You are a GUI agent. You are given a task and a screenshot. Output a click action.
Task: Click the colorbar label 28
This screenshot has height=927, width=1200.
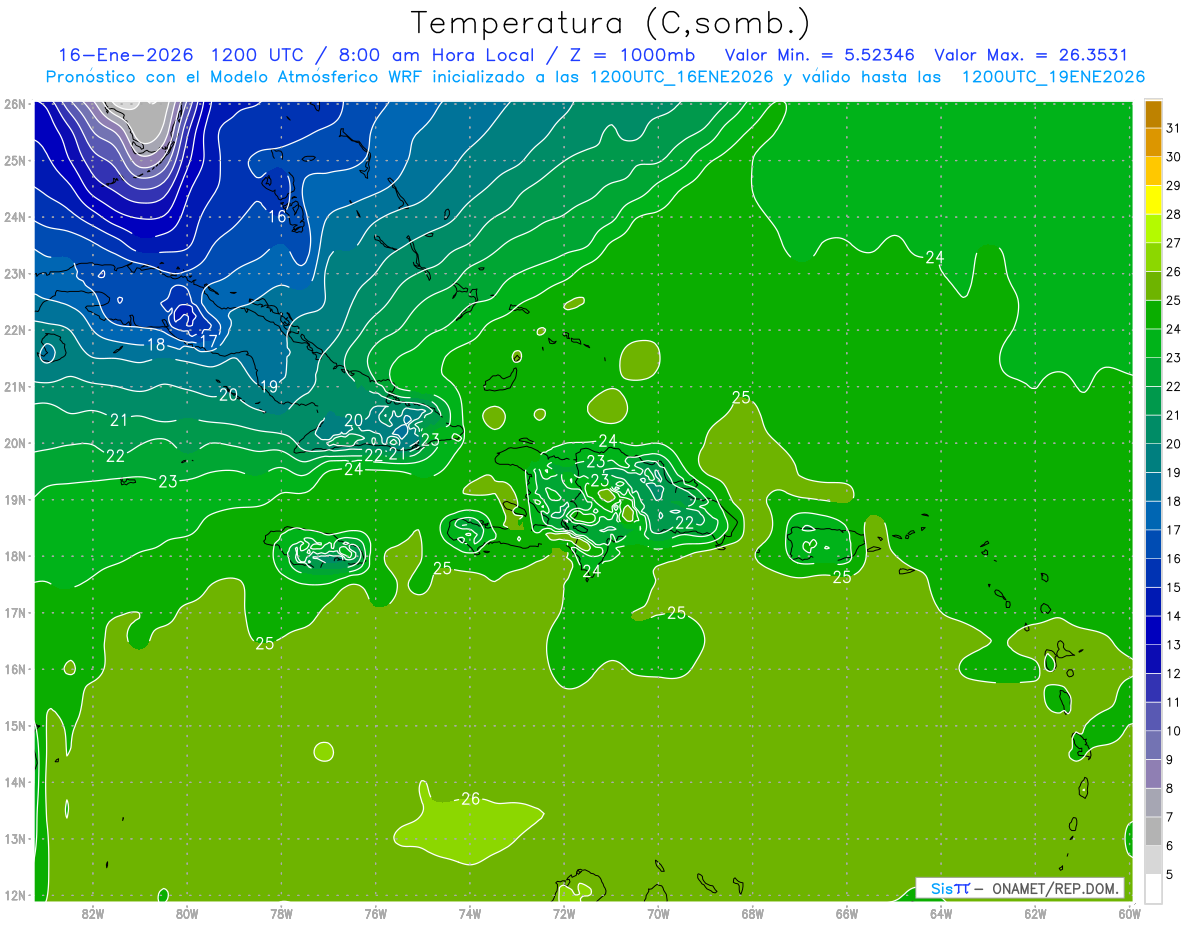coord(1173,214)
